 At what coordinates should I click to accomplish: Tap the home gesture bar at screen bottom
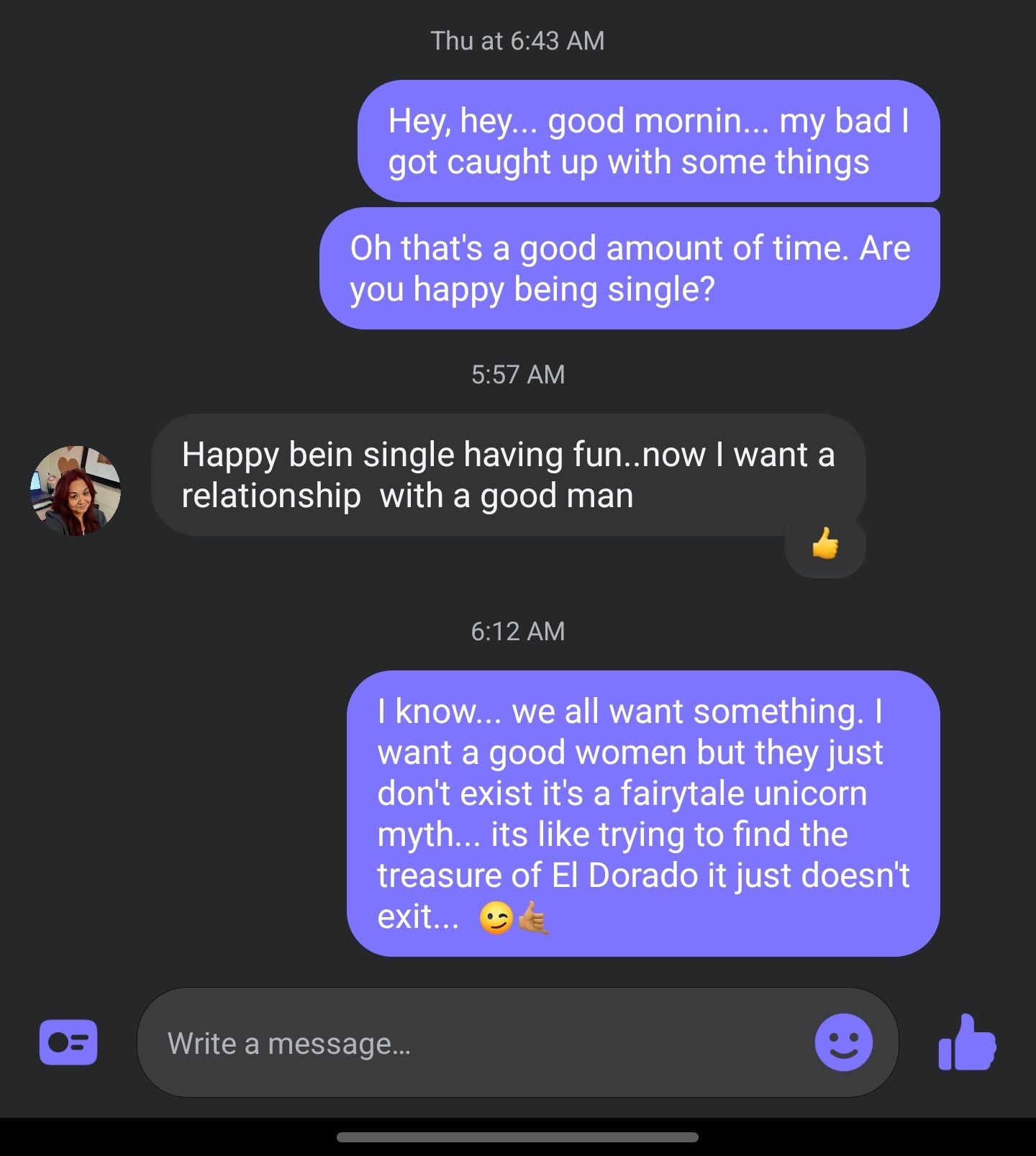[x=517, y=1137]
